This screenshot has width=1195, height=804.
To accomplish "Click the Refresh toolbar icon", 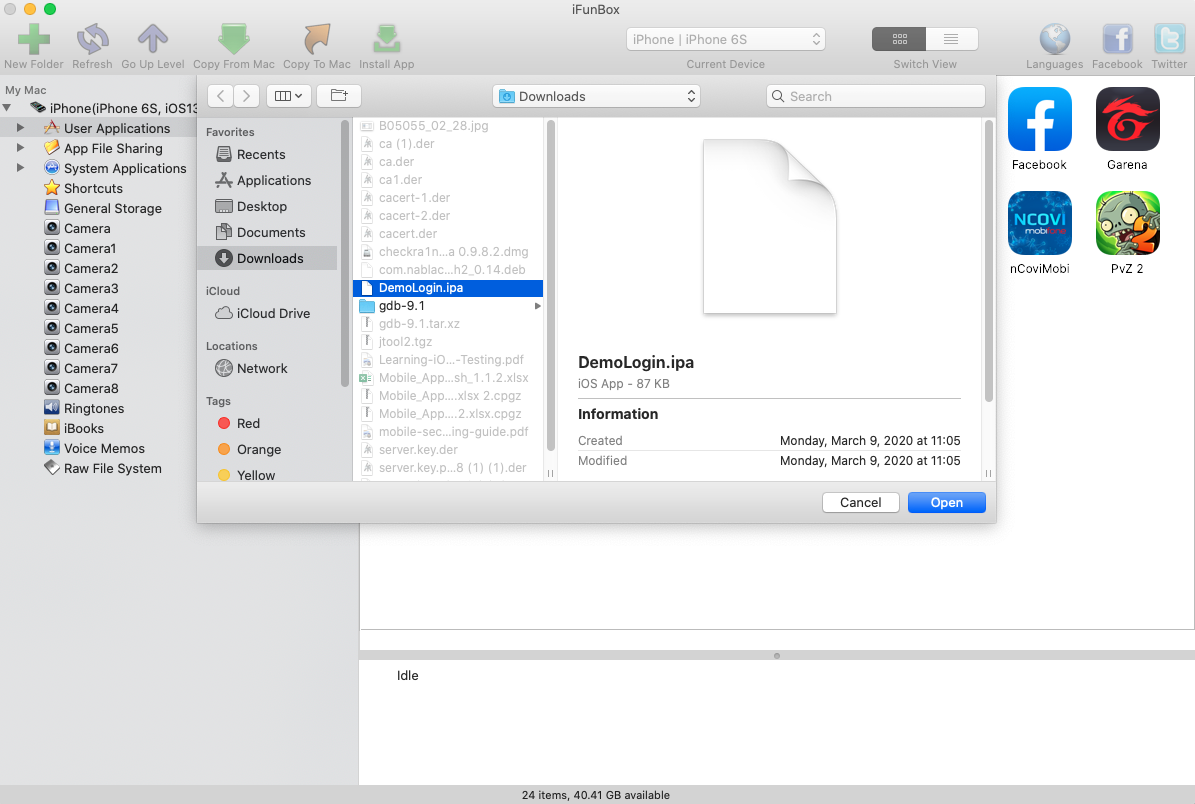I will pos(92,38).
